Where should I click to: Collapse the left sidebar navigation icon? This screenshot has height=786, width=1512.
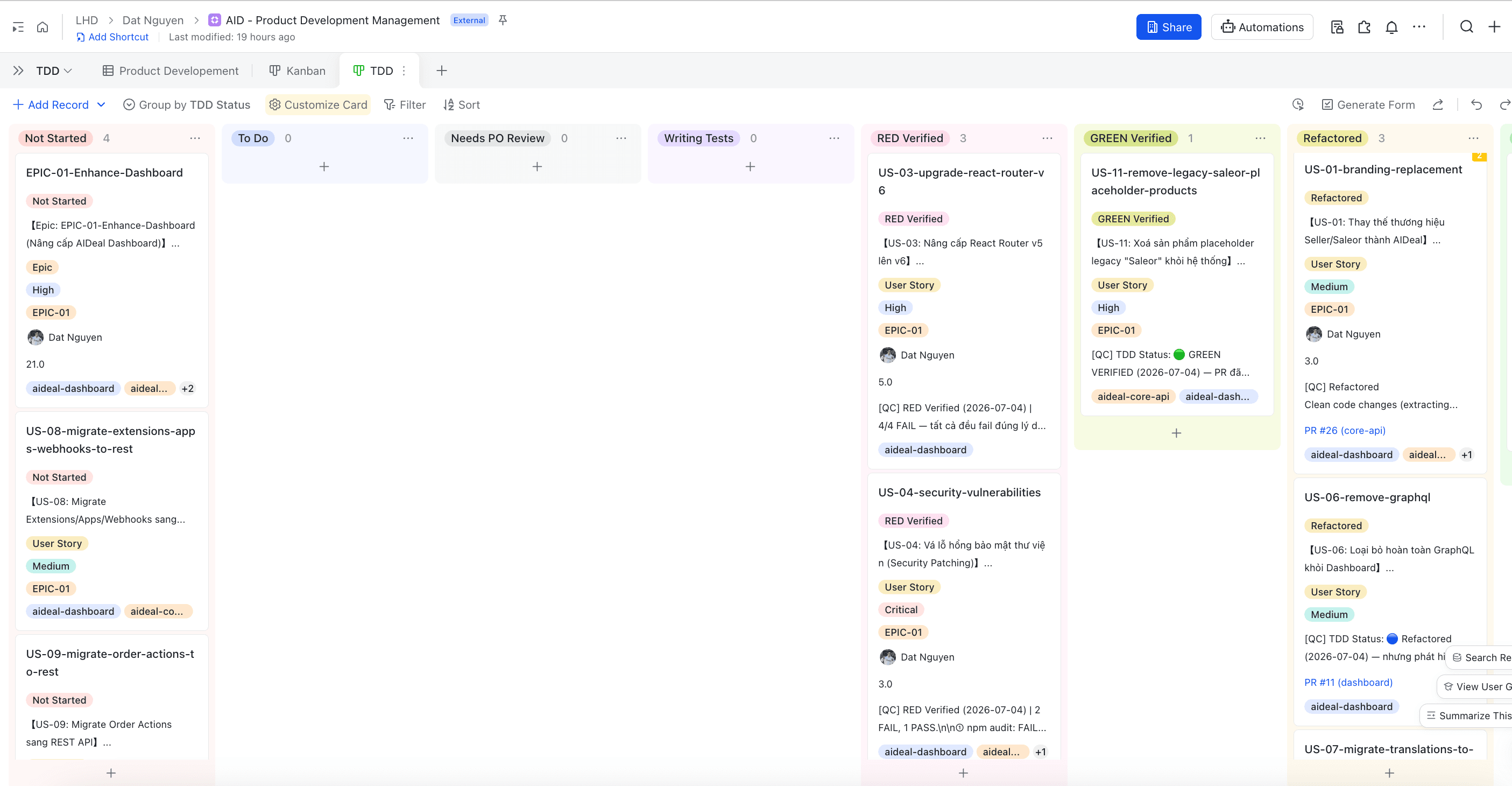coord(18,27)
